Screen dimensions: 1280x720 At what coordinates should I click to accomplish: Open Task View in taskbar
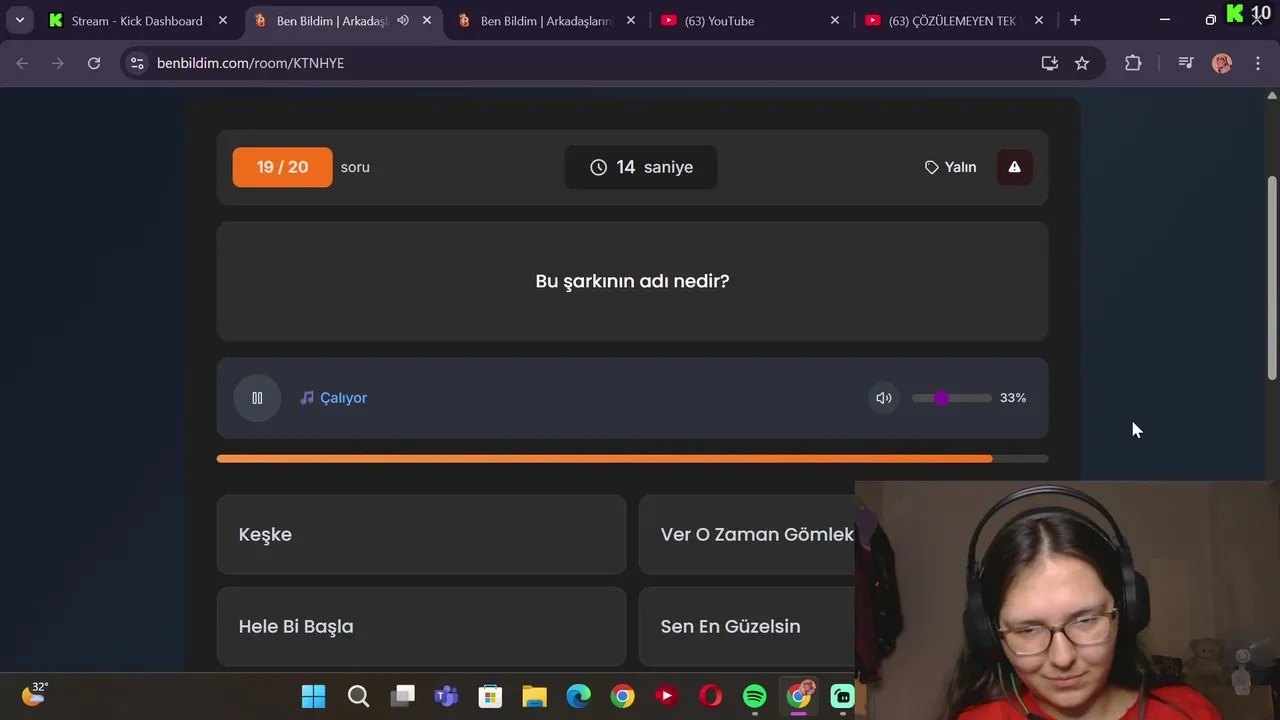[x=403, y=696]
